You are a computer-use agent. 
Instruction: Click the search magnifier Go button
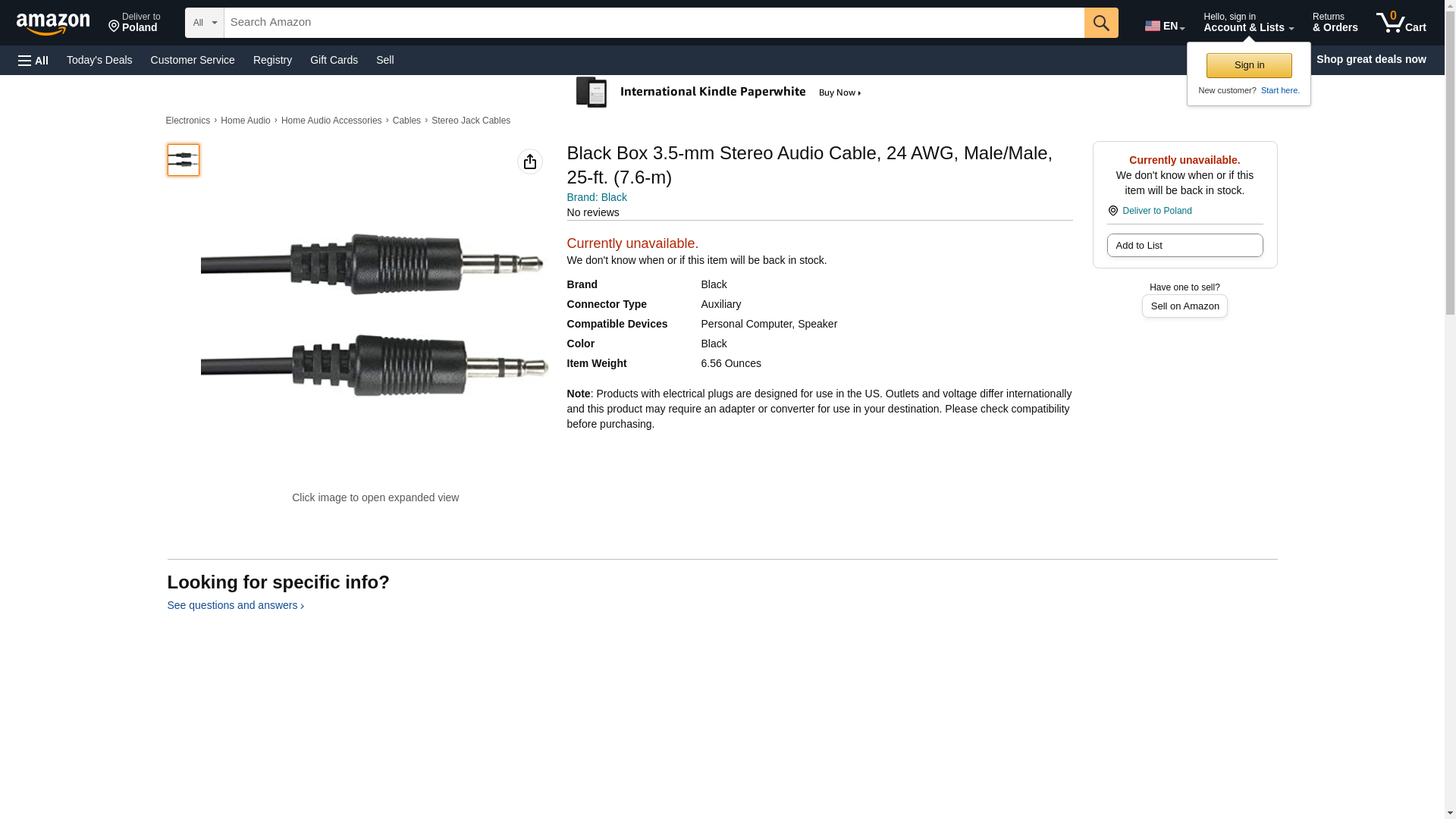pyautogui.click(x=1101, y=23)
